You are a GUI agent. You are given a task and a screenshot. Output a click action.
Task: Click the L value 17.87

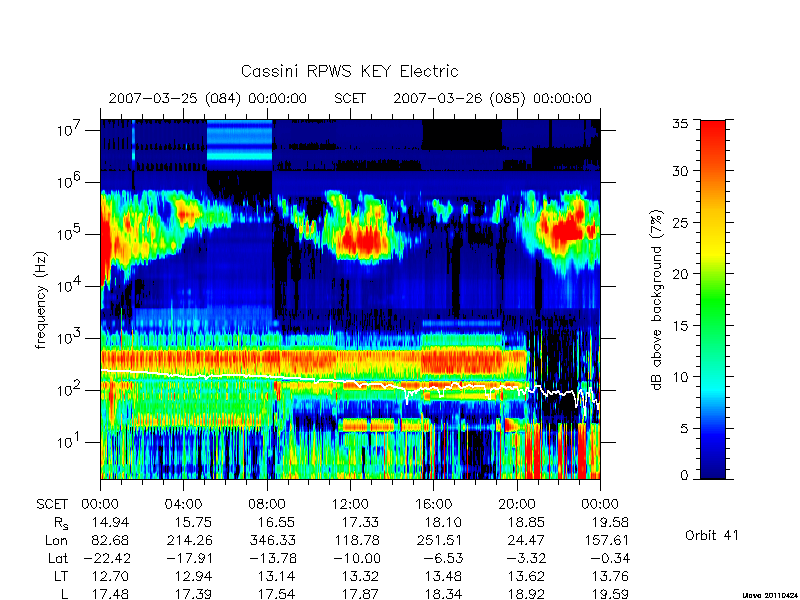(360, 594)
